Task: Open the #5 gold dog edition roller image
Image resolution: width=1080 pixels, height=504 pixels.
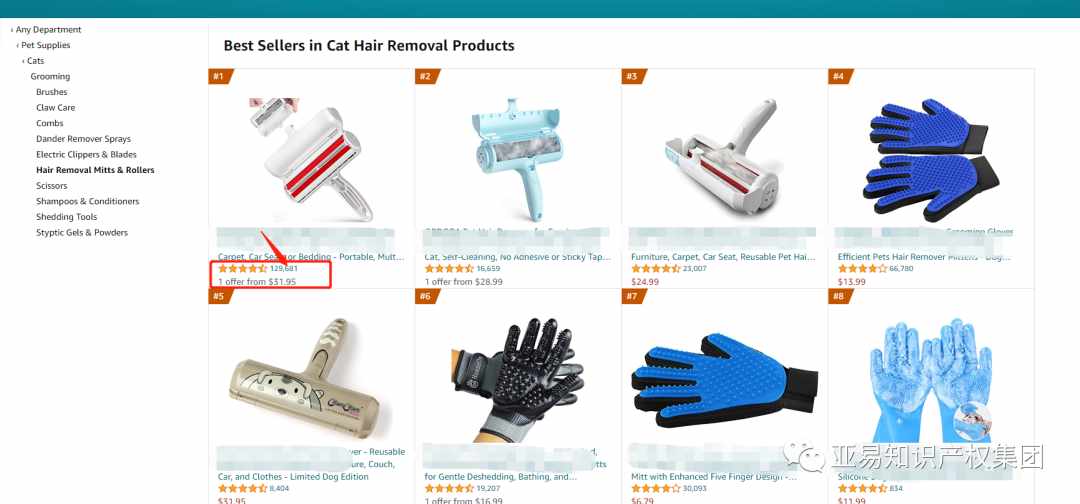Action: pyautogui.click(x=309, y=379)
